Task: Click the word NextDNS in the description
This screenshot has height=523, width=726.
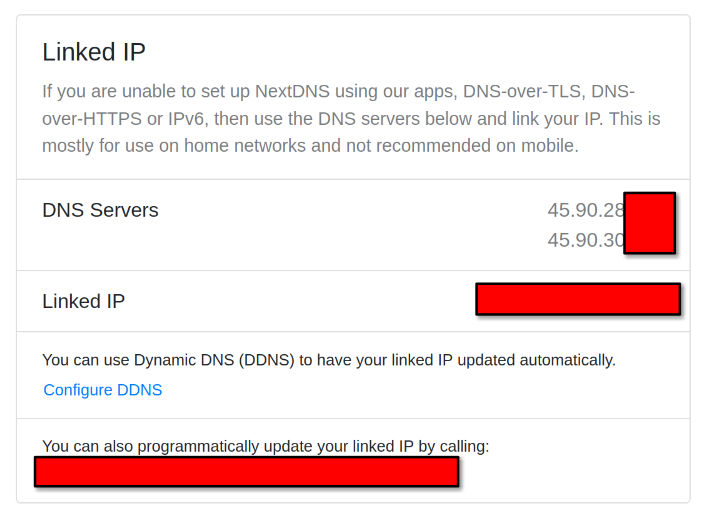Action: pyautogui.click(x=292, y=91)
